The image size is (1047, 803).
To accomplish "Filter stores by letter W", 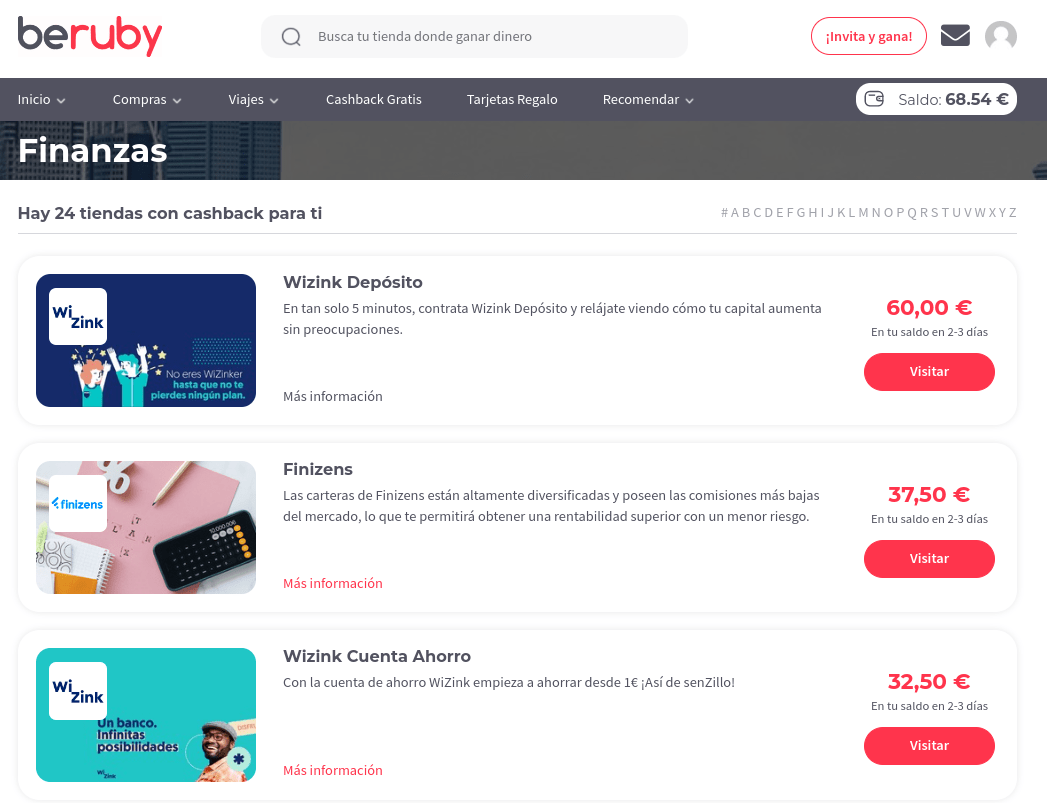I will click(x=980, y=213).
